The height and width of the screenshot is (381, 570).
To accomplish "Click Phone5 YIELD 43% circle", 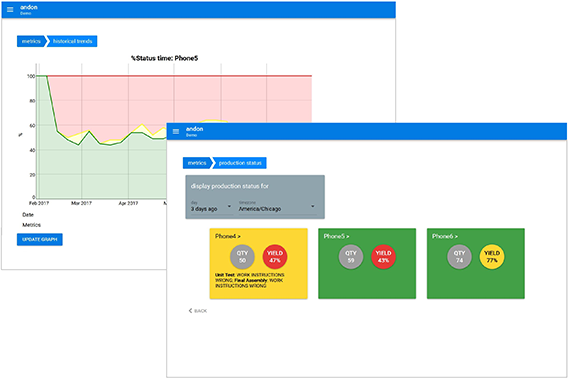I will [x=383, y=257].
